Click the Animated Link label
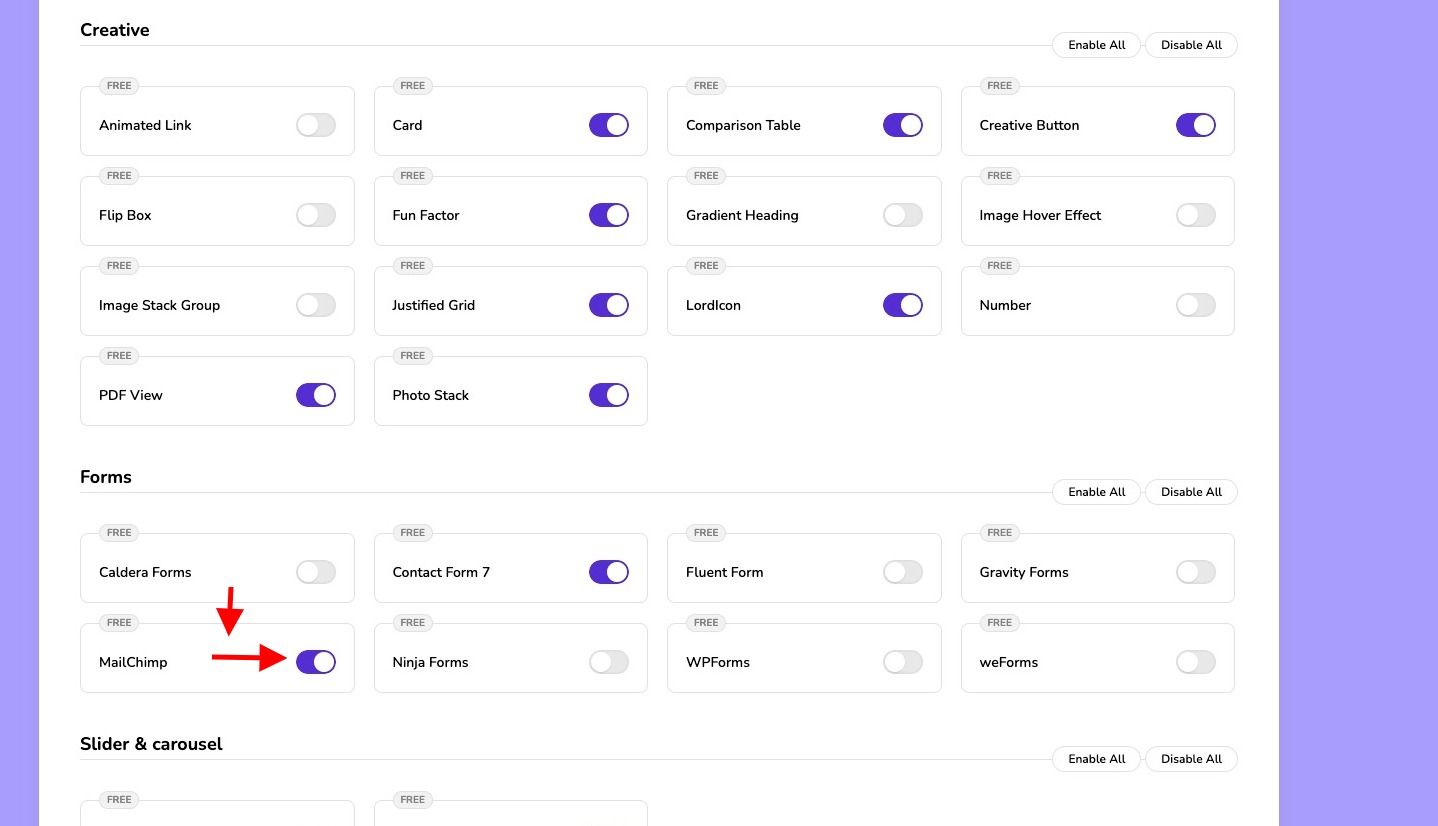The image size is (1438, 826). click(145, 125)
